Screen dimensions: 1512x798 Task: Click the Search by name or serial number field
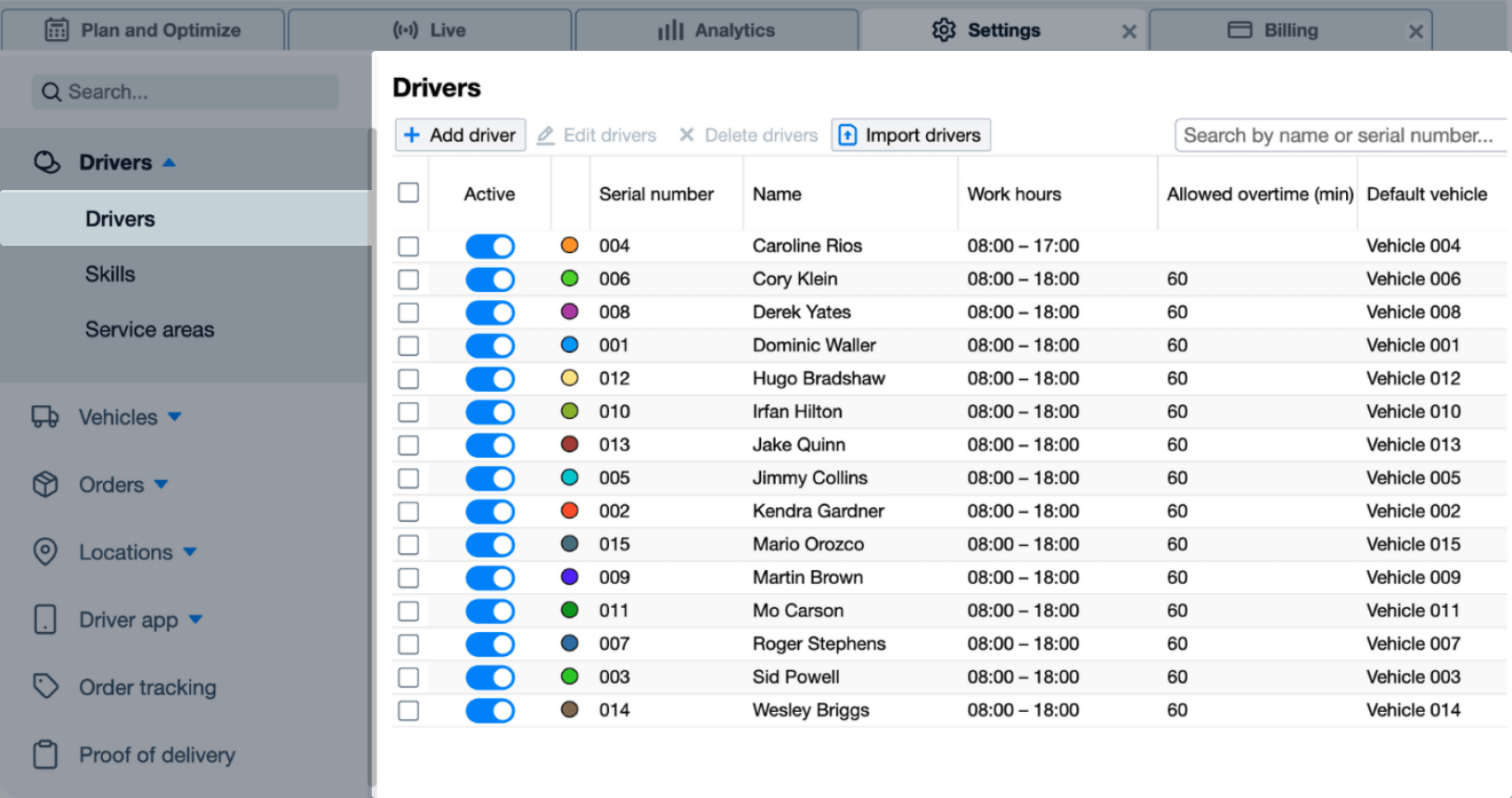(x=1340, y=135)
